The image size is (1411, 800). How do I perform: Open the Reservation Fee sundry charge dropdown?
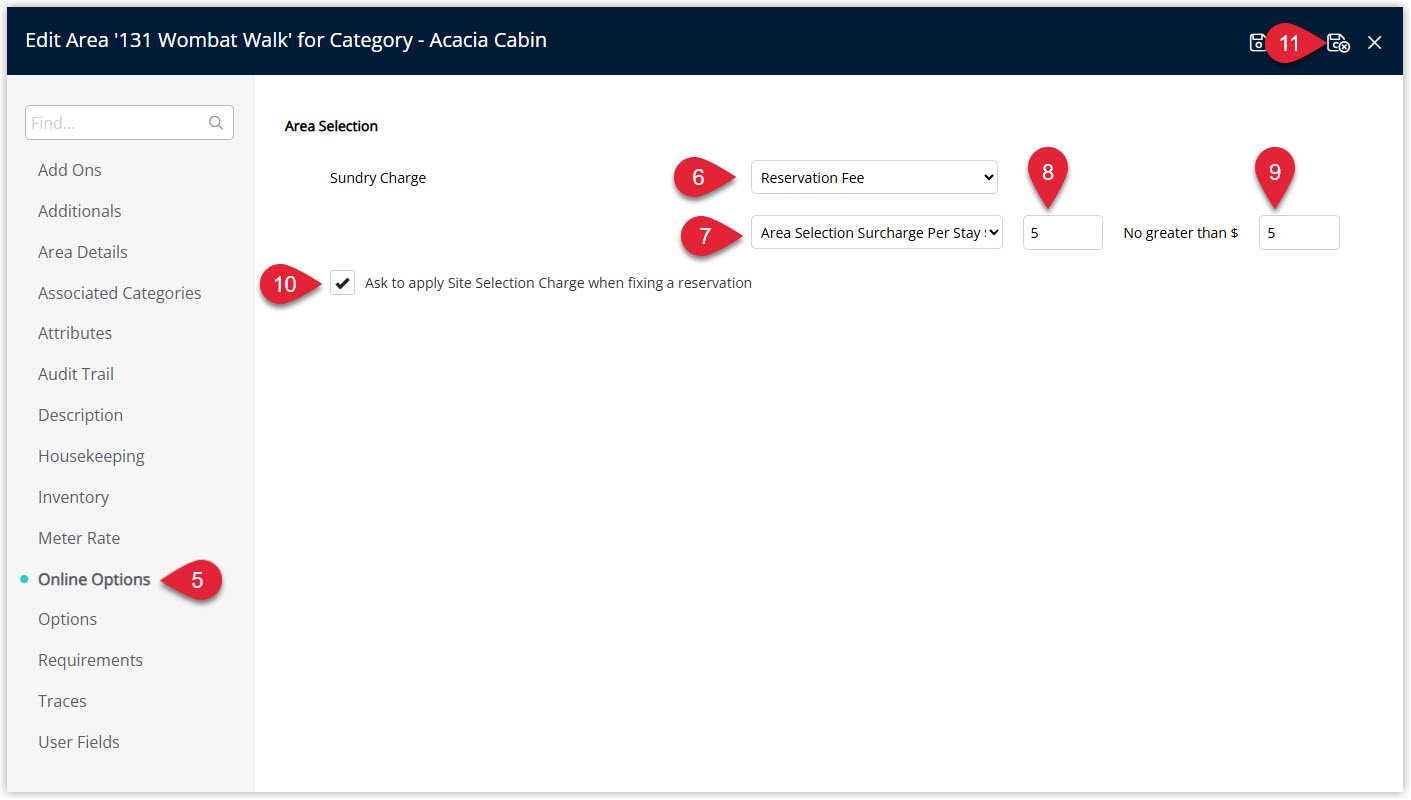point(875,177)
